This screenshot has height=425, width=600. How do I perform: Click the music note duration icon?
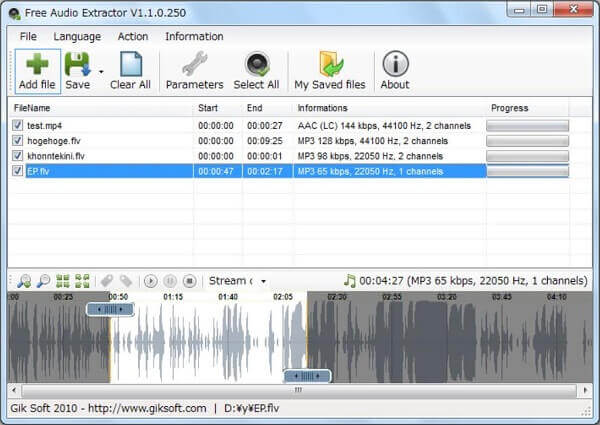(x=349, y=281)
